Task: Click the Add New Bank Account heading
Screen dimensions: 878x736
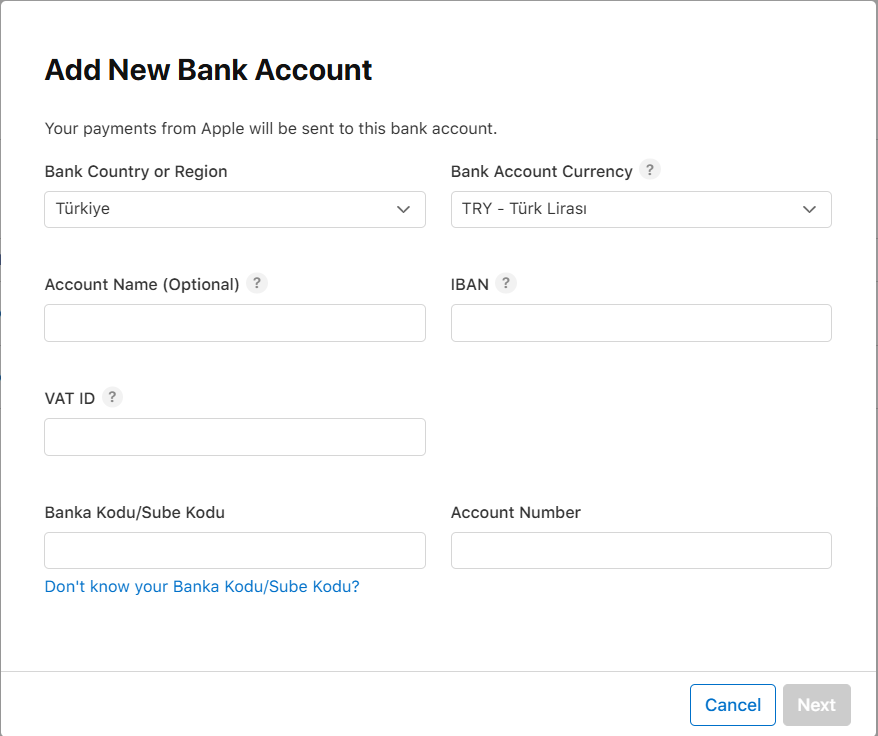Action: click(x=208, y=70)
